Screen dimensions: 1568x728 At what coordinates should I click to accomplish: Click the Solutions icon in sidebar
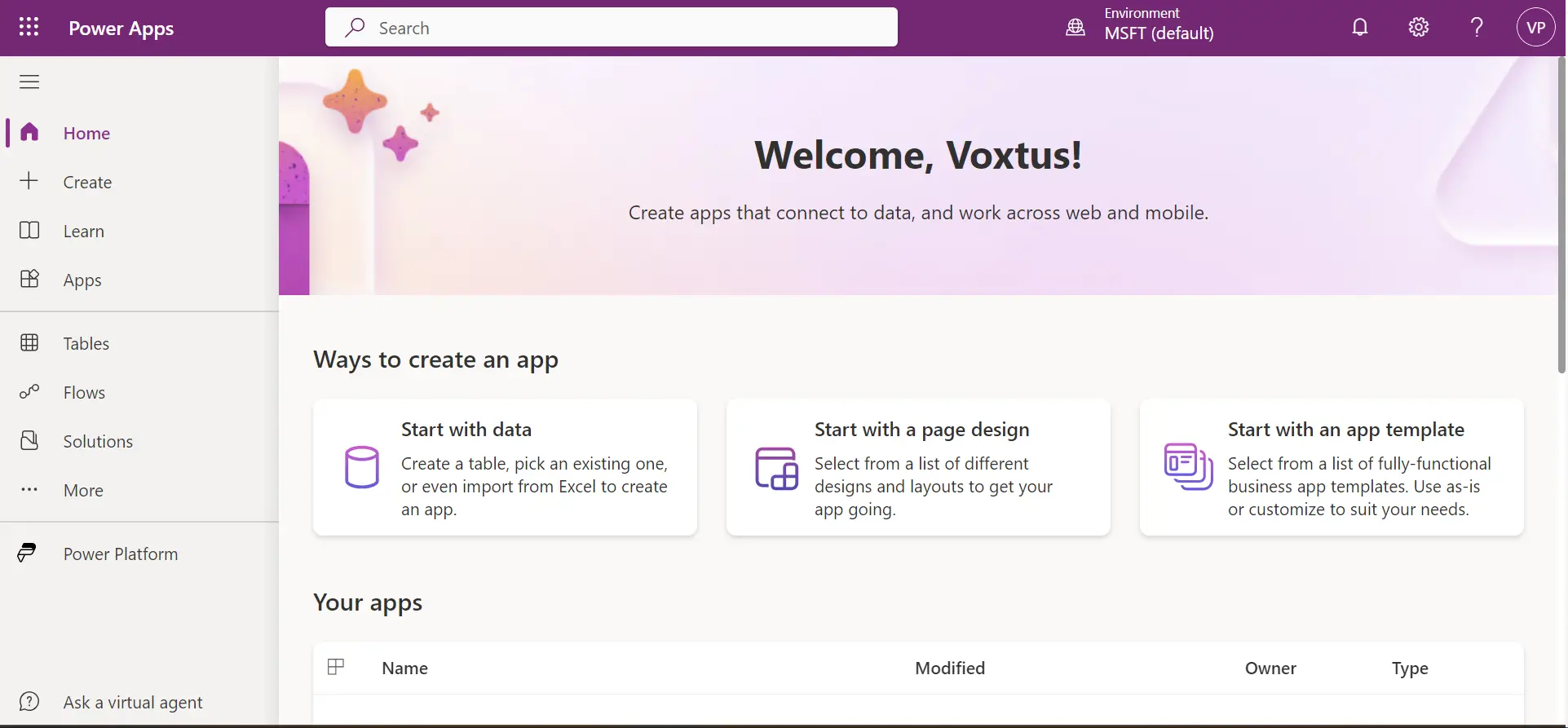(29, 440)
